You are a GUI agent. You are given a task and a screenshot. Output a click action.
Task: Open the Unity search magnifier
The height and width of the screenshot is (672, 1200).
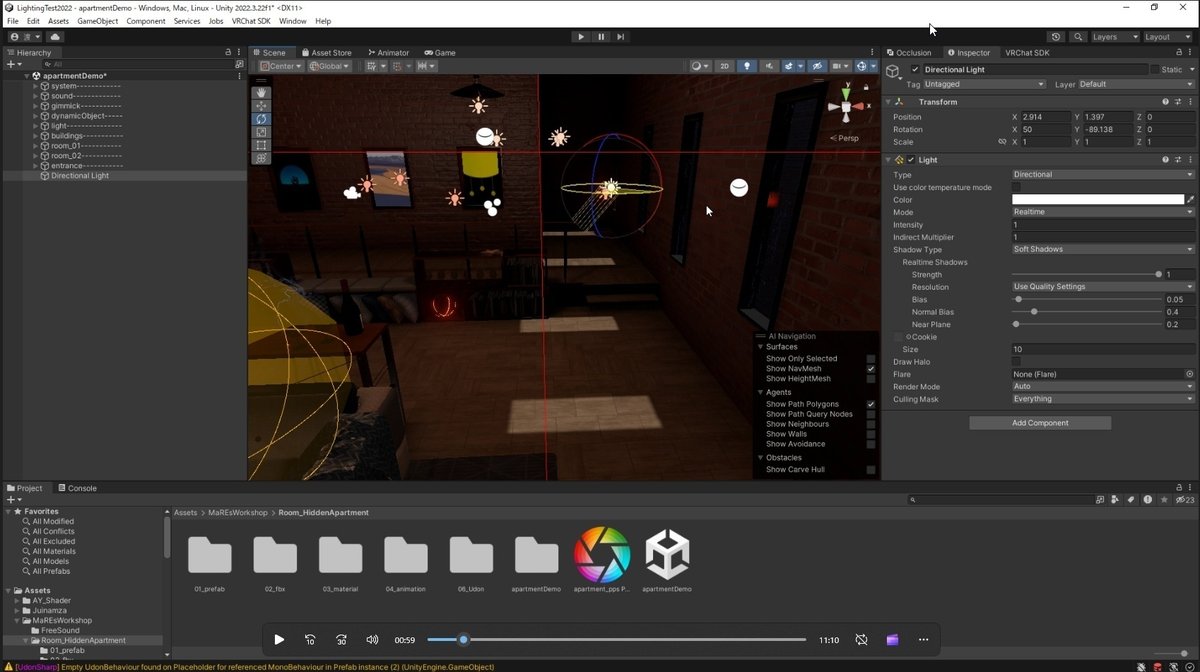[x=1078, y=37]
